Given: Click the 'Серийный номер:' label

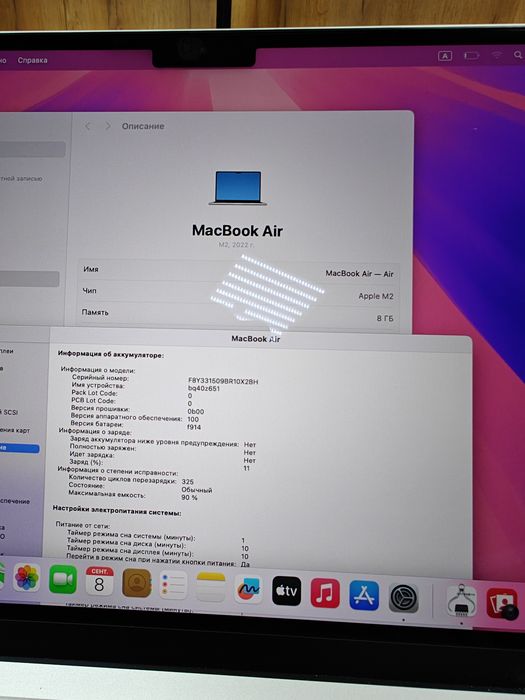Looking at the screenshot, I should coord(100,378).
